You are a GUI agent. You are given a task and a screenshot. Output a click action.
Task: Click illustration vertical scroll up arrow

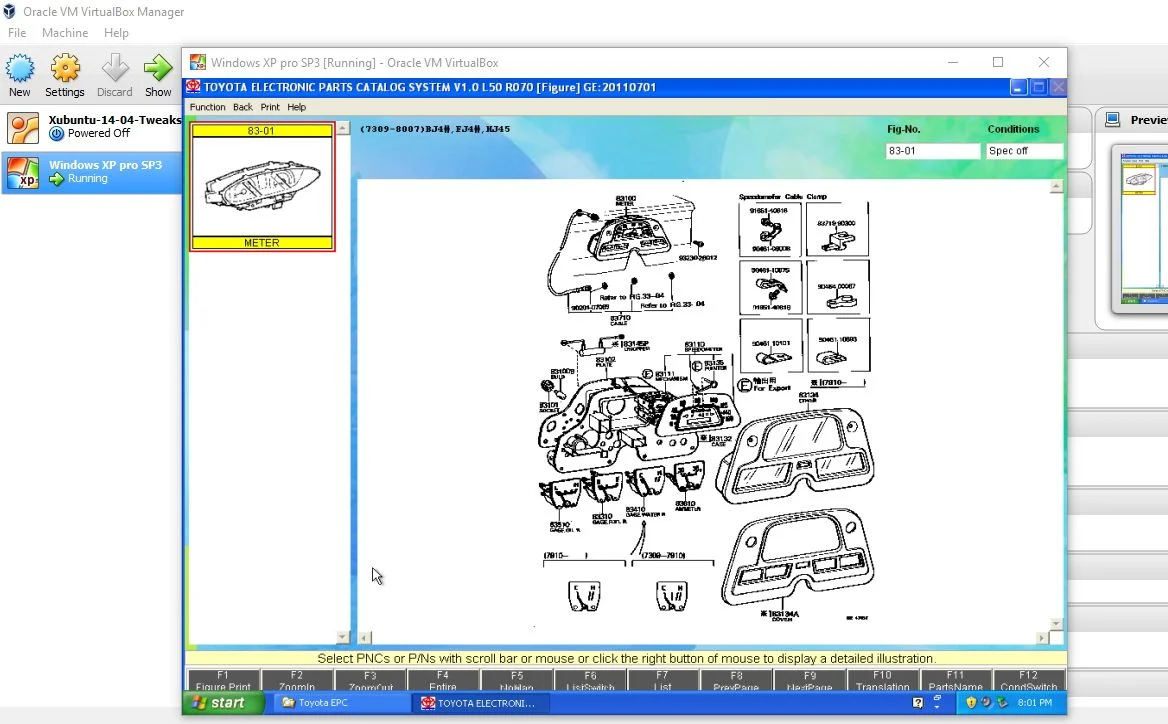(x=1056, y=186)
